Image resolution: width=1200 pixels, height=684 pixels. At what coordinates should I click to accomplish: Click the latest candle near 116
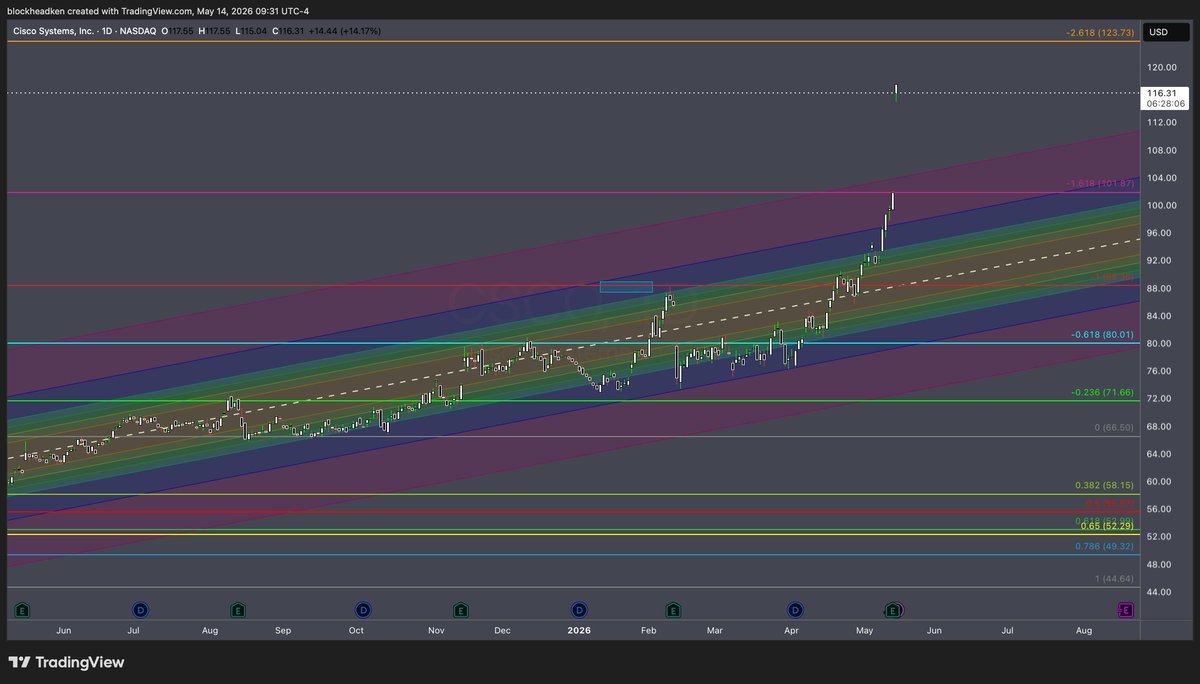896,93
